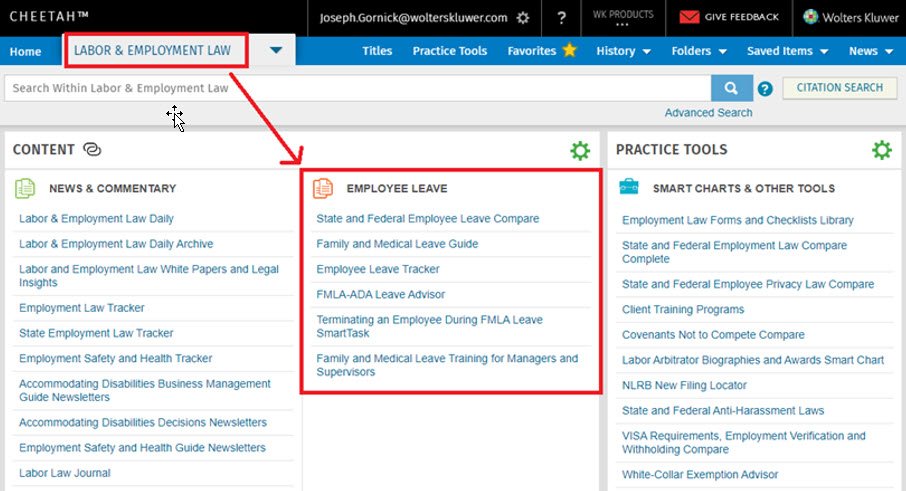Viewport: 906px width, 491px height.
Task: Click the Favorites star icon
Action: pyautogui.click(x=569, y=50)
